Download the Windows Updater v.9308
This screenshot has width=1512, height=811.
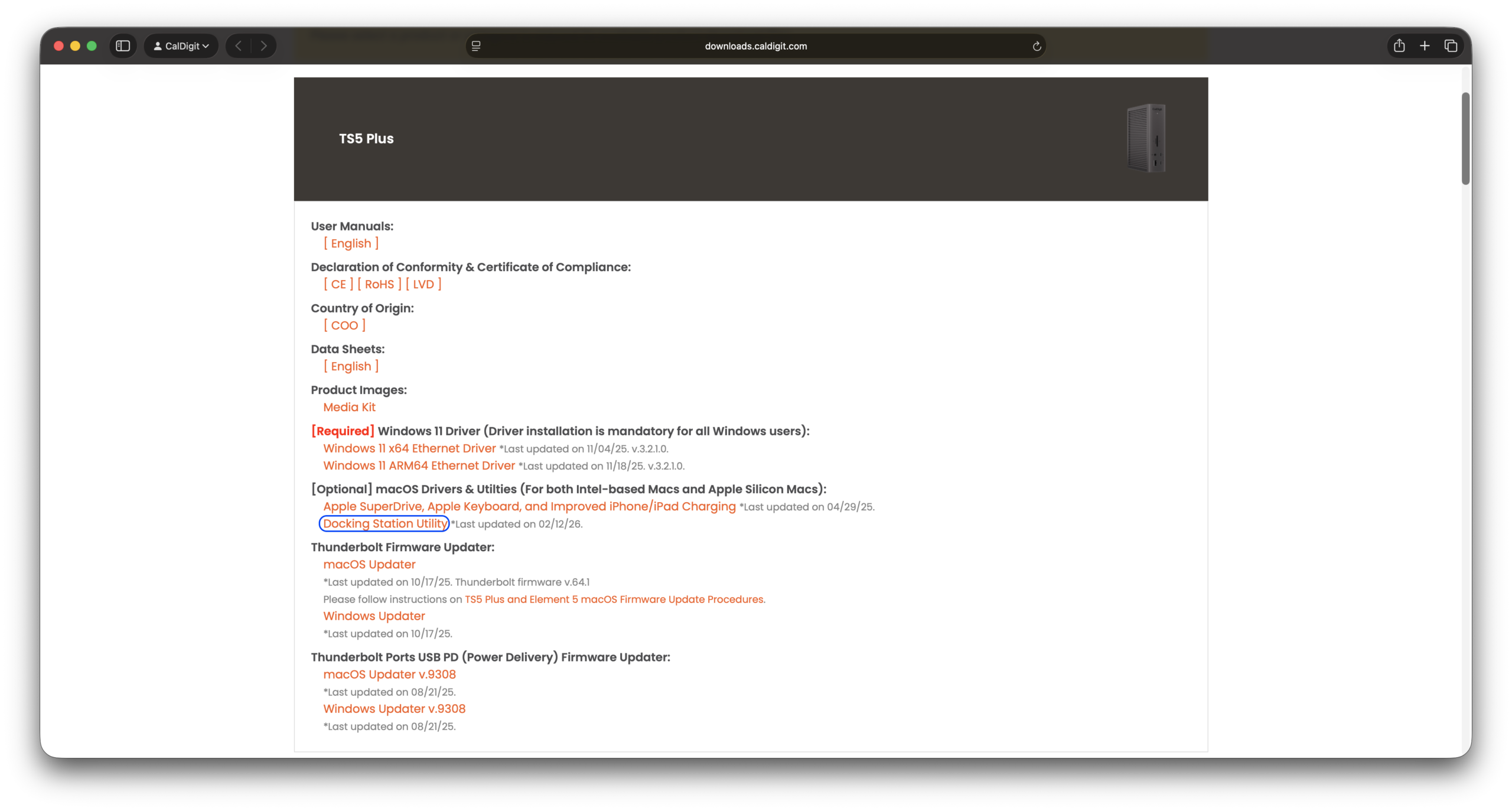394,708
